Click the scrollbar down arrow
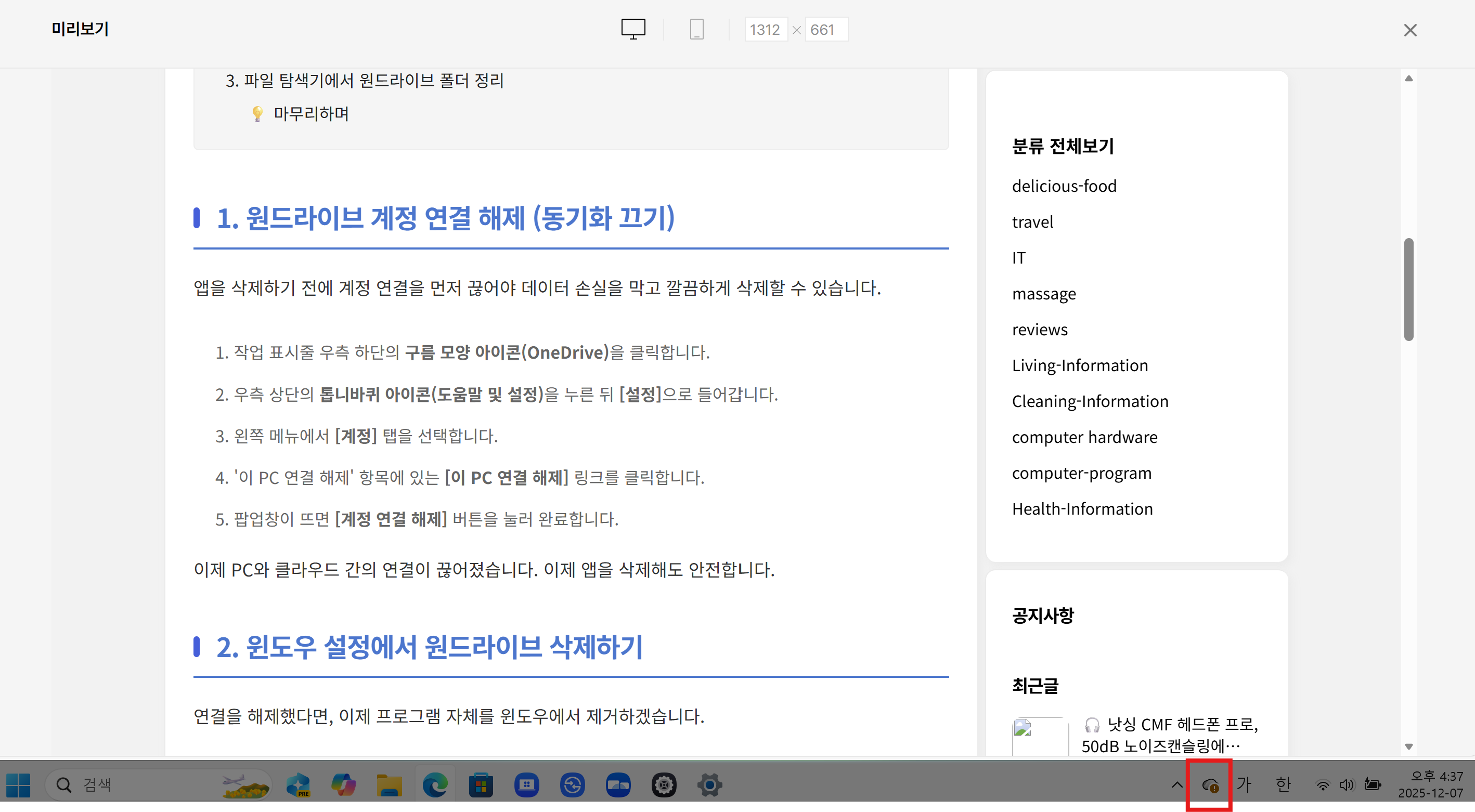This screenshot has height=812, width=1475. click(1408, 746)
